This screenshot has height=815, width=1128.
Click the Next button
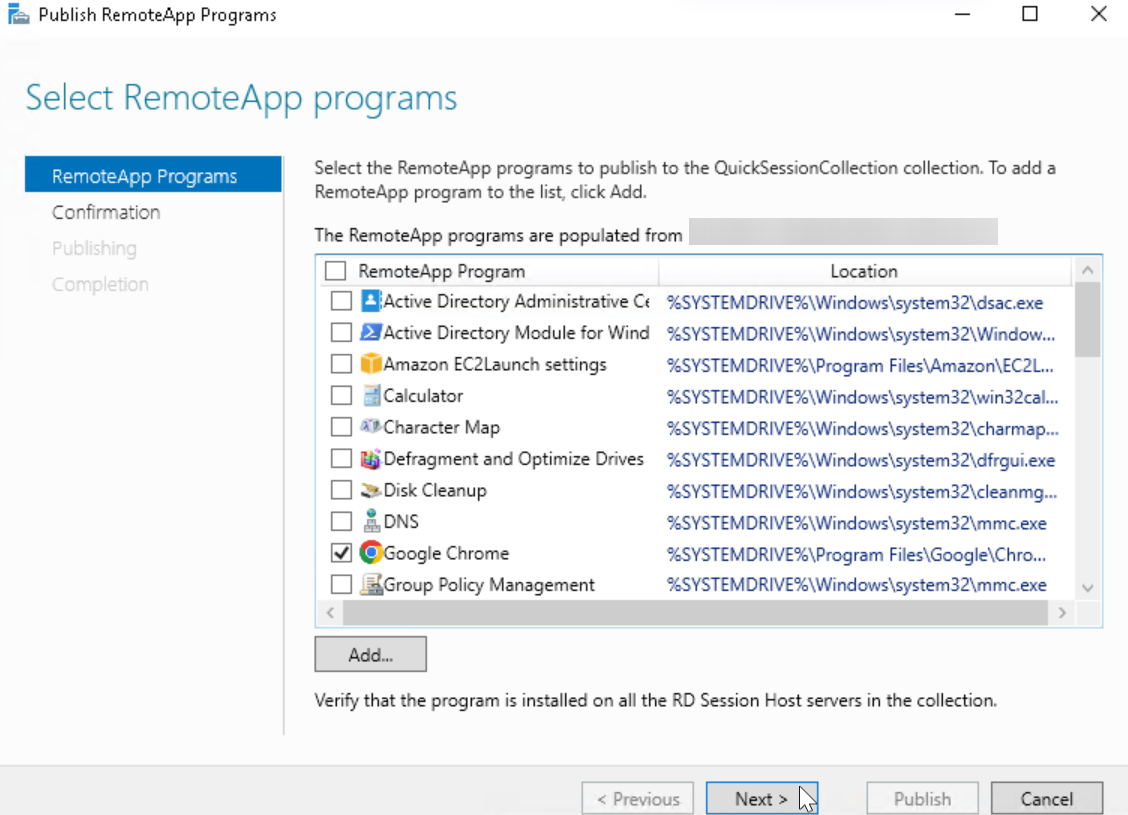click(762, 798)
